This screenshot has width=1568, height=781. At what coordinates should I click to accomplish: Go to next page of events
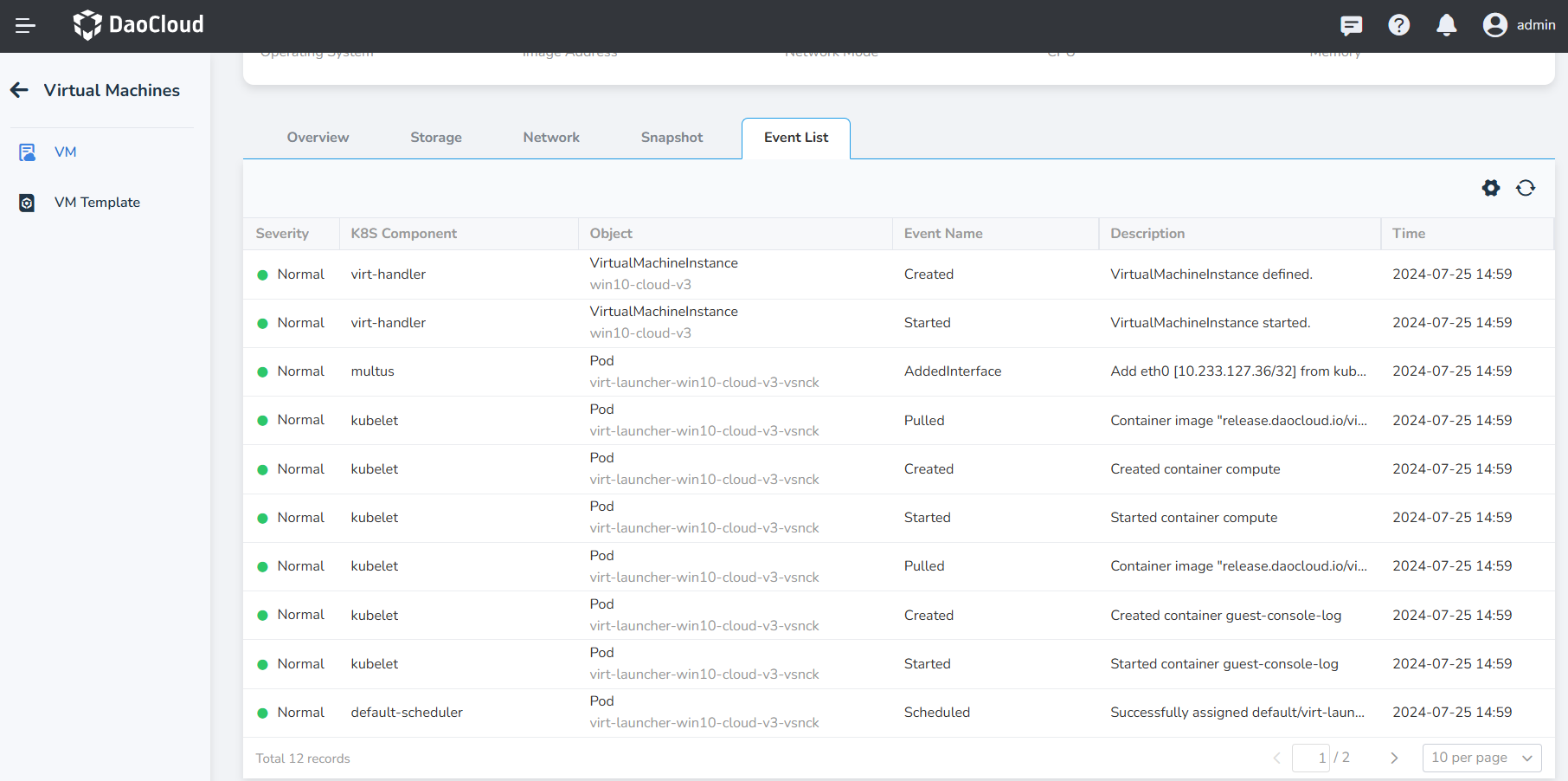click(1394, 758)
